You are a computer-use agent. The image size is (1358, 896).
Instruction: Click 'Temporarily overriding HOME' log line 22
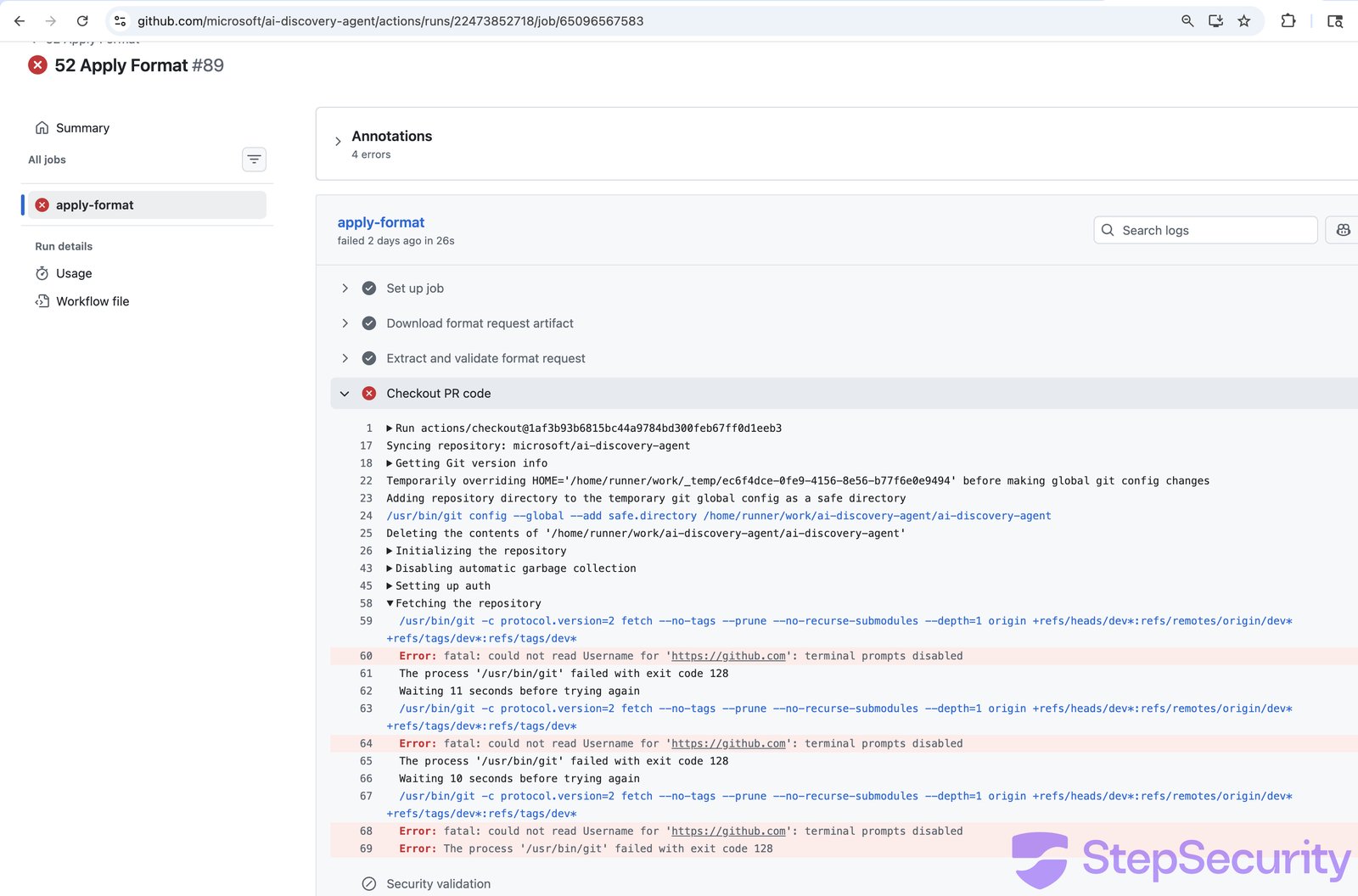pos(798,481)
